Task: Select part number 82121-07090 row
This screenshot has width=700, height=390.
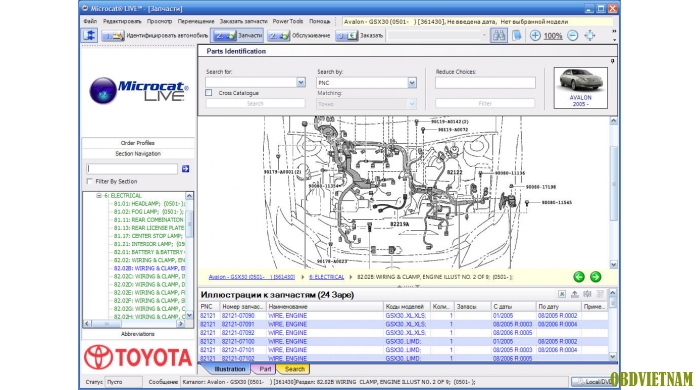Action: pos(404,315)
